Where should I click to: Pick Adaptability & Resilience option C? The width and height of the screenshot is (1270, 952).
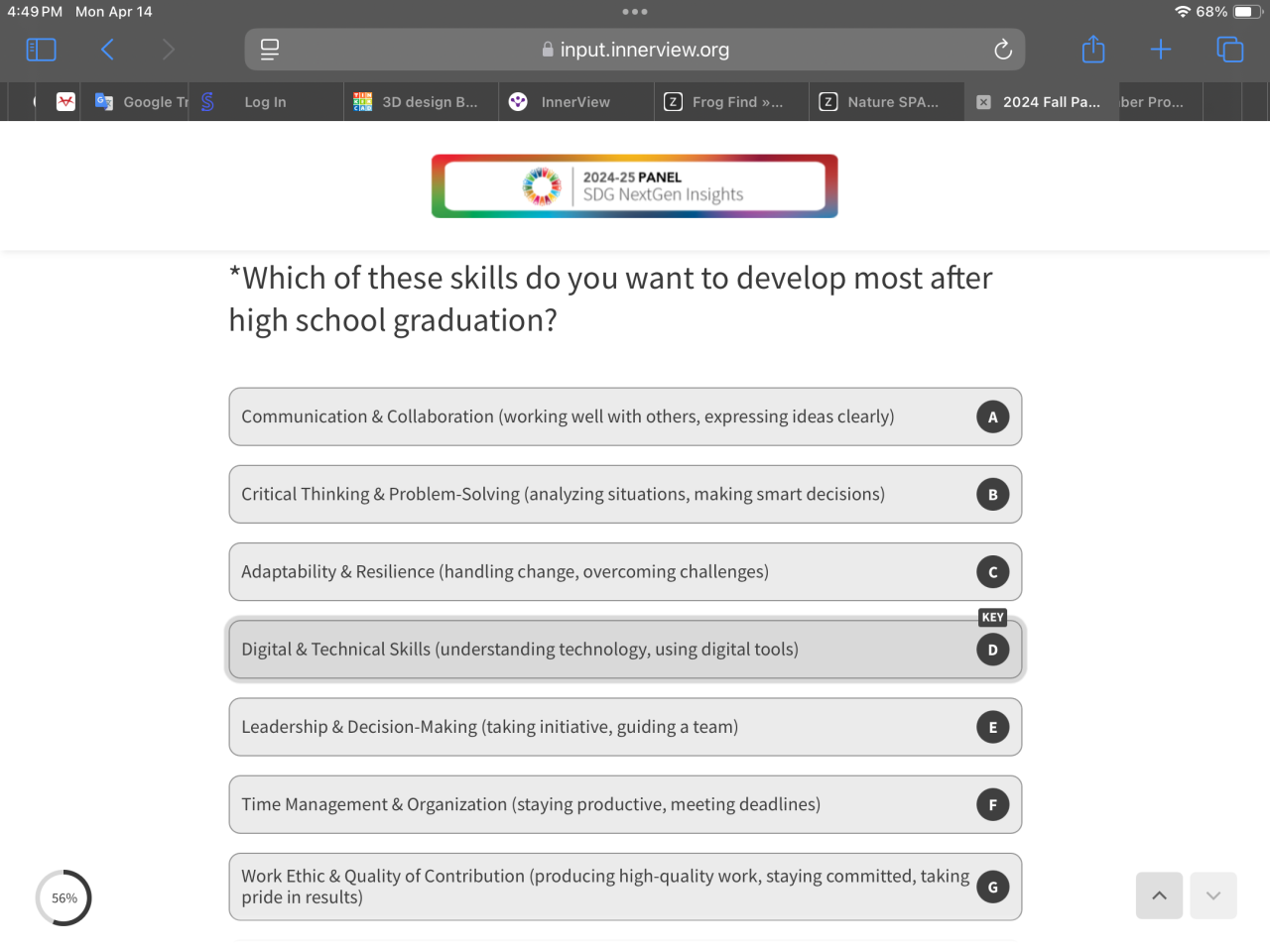tap(625, 571)
